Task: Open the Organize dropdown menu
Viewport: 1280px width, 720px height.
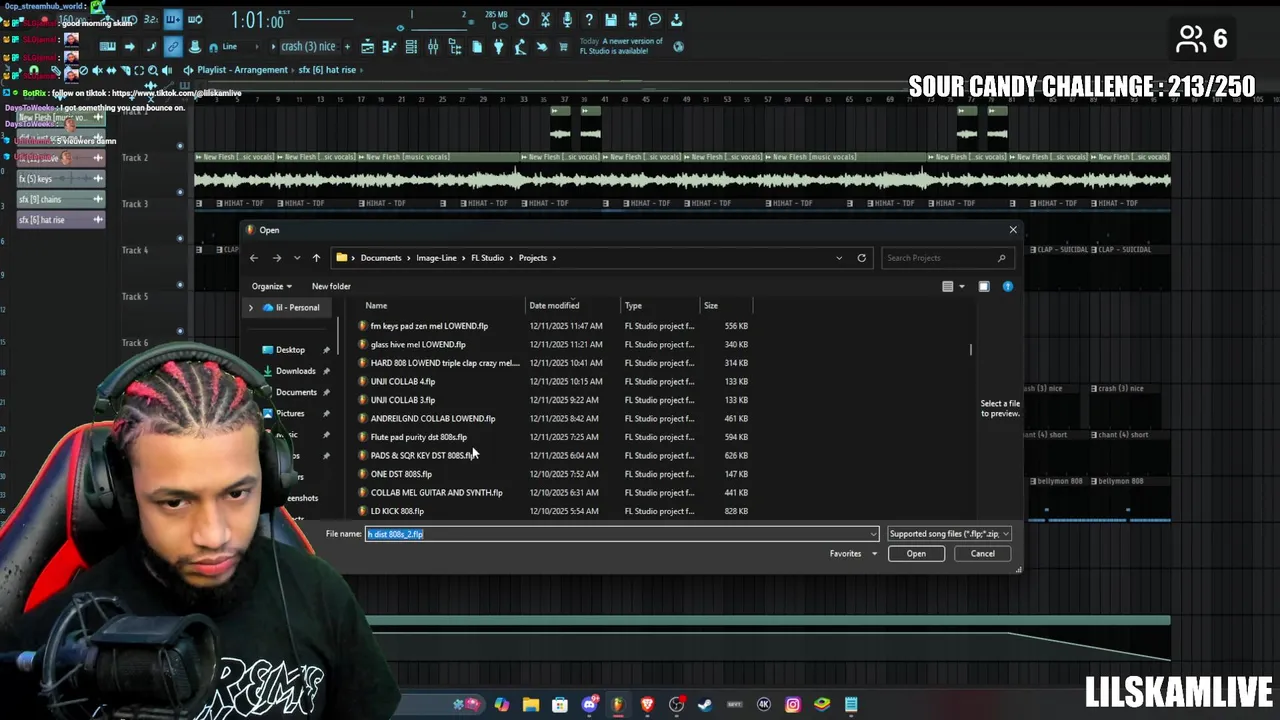Action: [272, 287]
